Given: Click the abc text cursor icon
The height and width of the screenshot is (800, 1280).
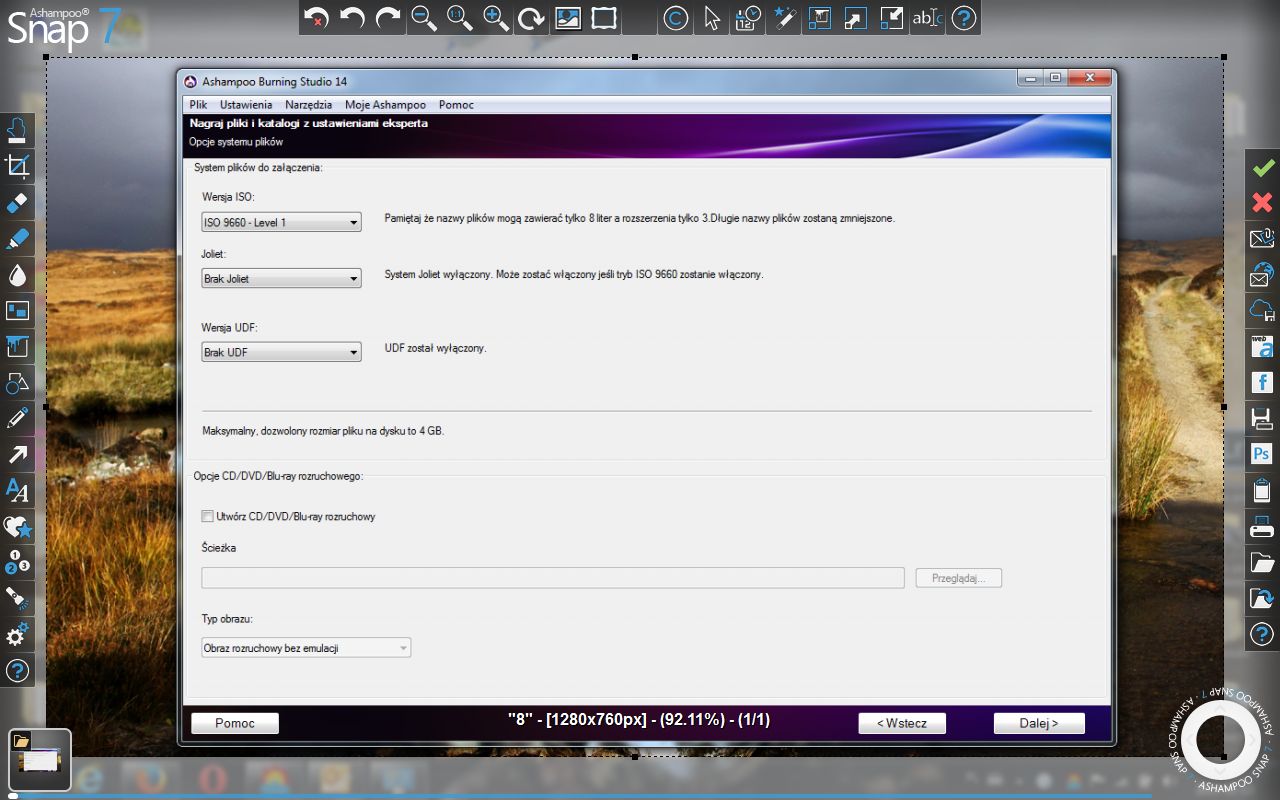Looking at the screenshot, I should [x=927, y=18].
